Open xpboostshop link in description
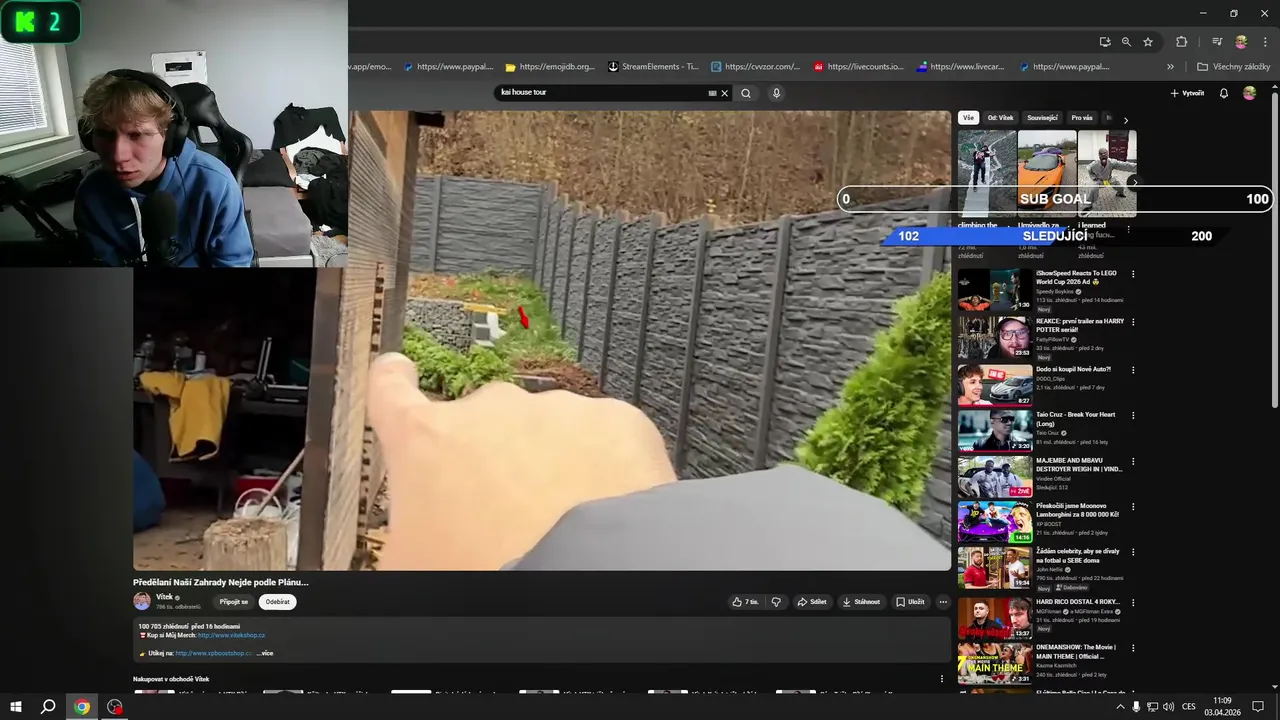Image resolution: width=1280 pixels, height=720 pixels. coord(214,653)
